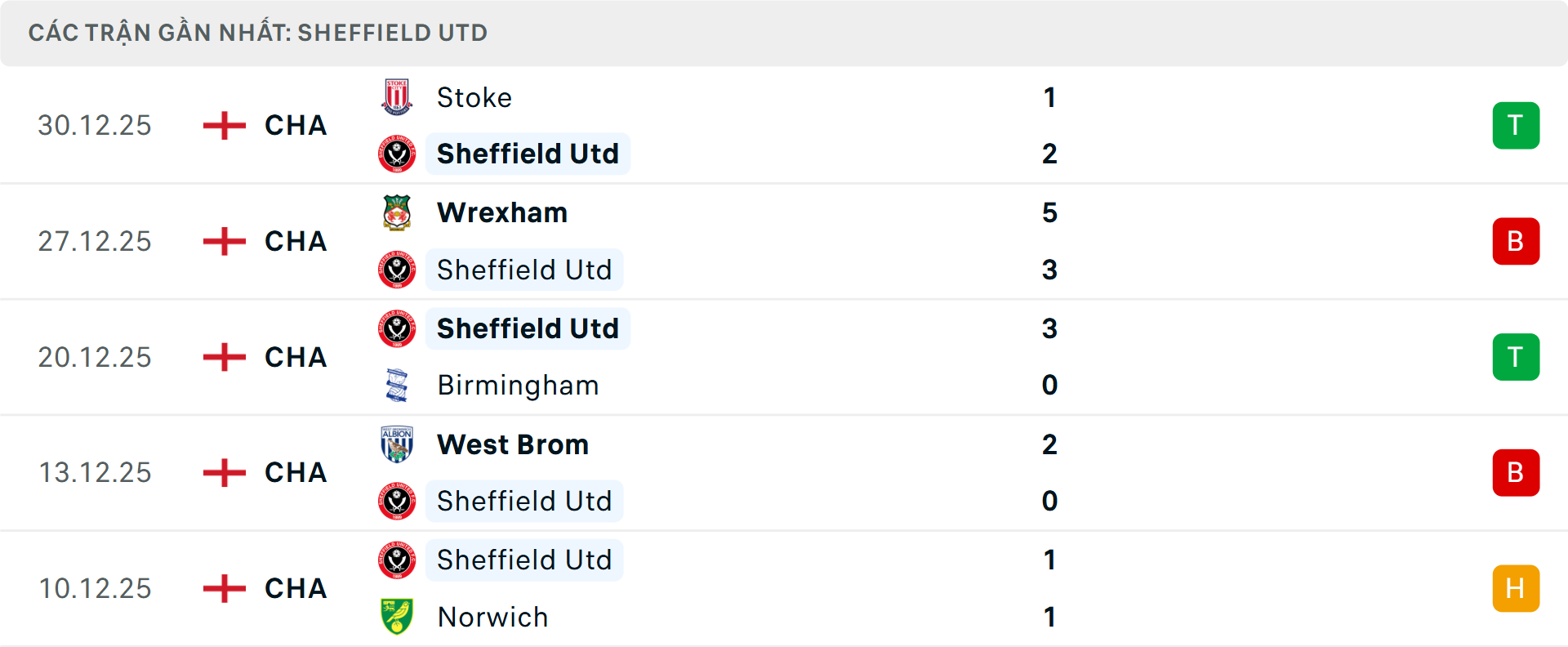Open the Norwich team name link

(x=493, y=618)
